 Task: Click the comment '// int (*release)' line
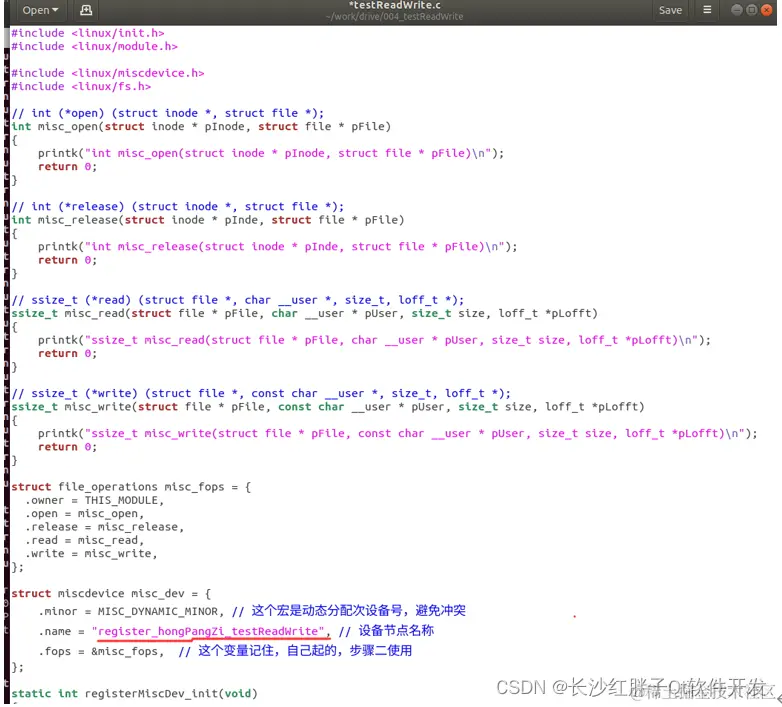pos(178,207)
